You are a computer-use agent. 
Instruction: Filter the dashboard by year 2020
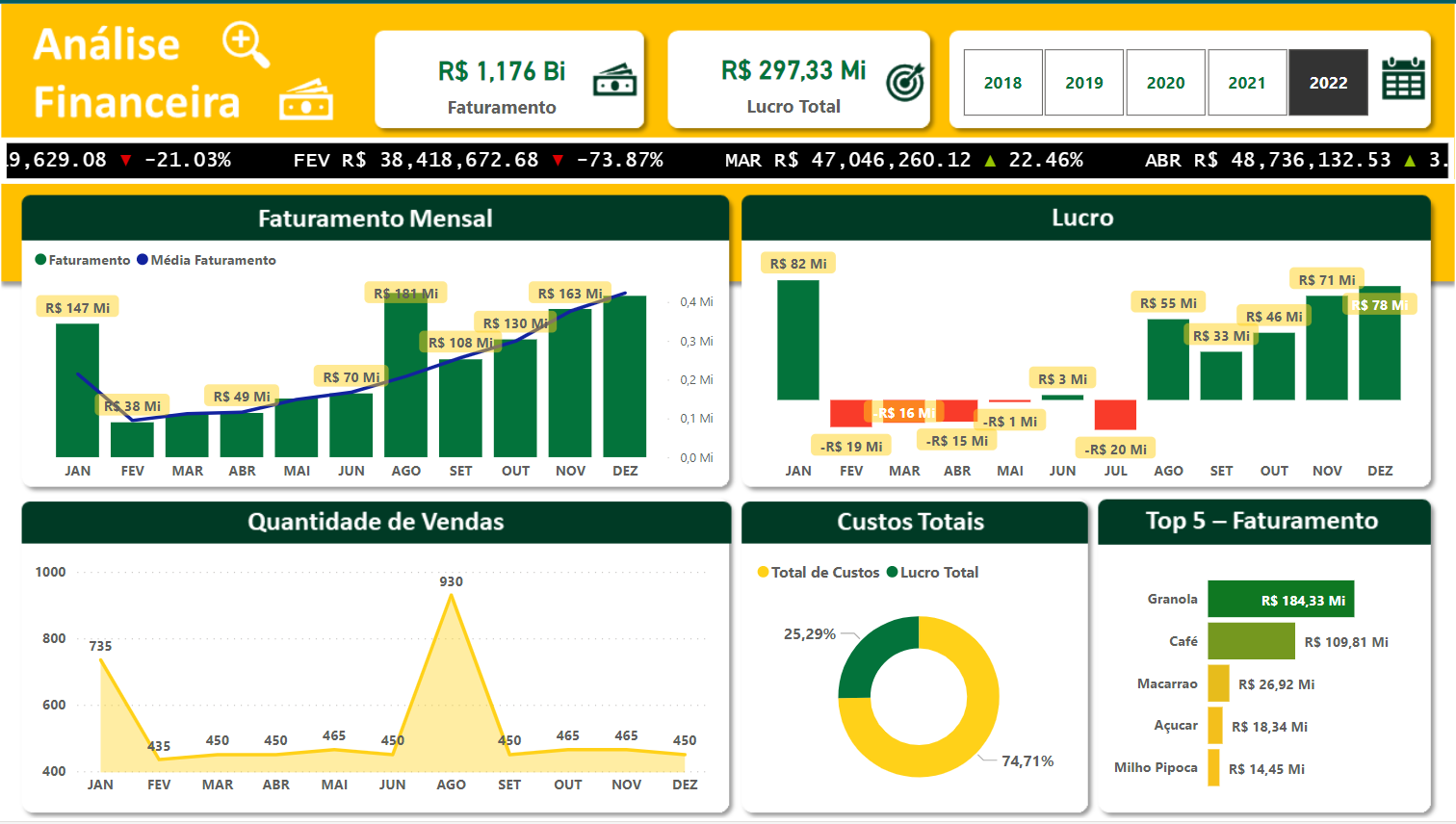pyautogui.click(x=1165, y=83)
